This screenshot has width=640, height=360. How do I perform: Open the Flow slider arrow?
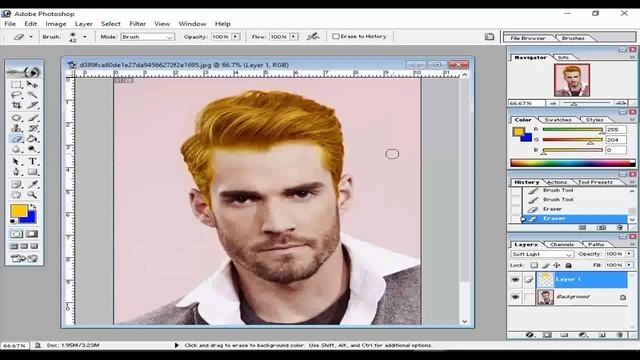point(293,37)
